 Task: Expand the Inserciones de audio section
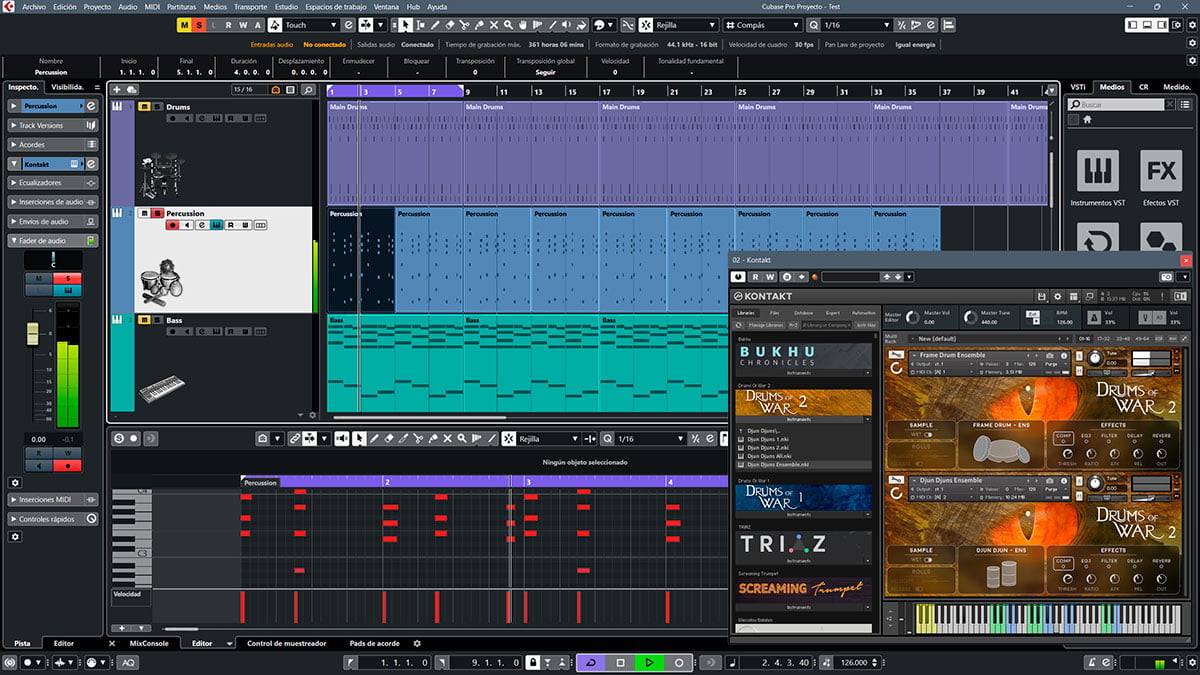point(54,202)
